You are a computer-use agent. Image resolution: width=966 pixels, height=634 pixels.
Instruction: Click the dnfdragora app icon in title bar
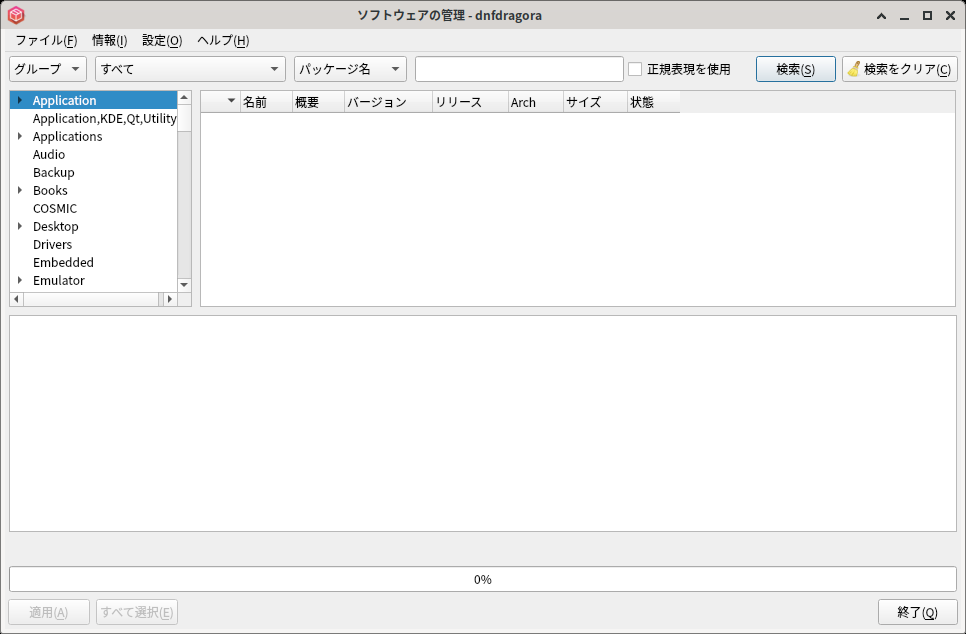click(16, 15)
